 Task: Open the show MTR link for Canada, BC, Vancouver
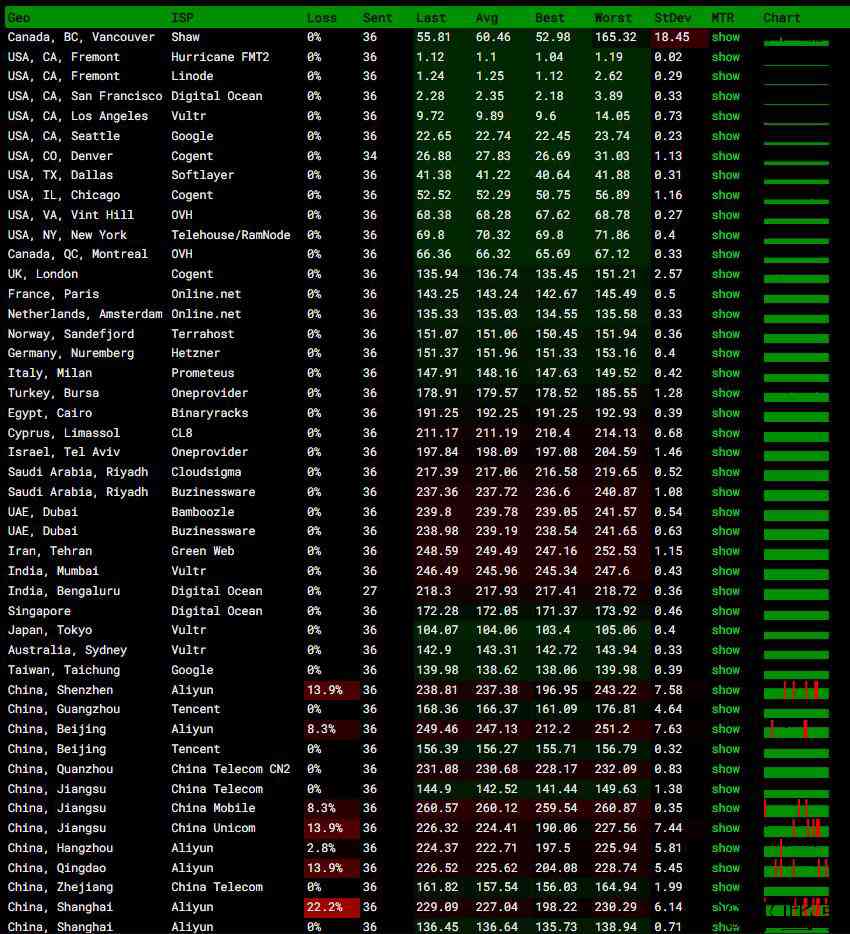(726, 37)
